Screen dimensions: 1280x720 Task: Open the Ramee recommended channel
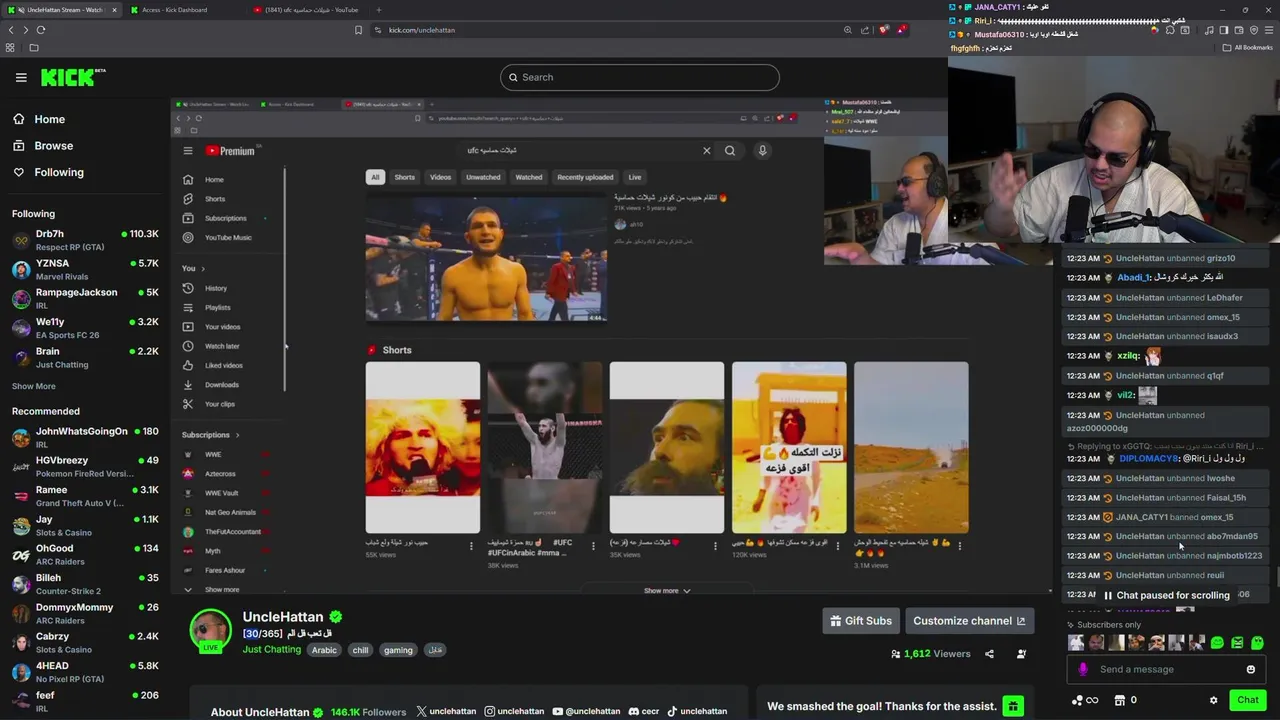tap(85, 496)
